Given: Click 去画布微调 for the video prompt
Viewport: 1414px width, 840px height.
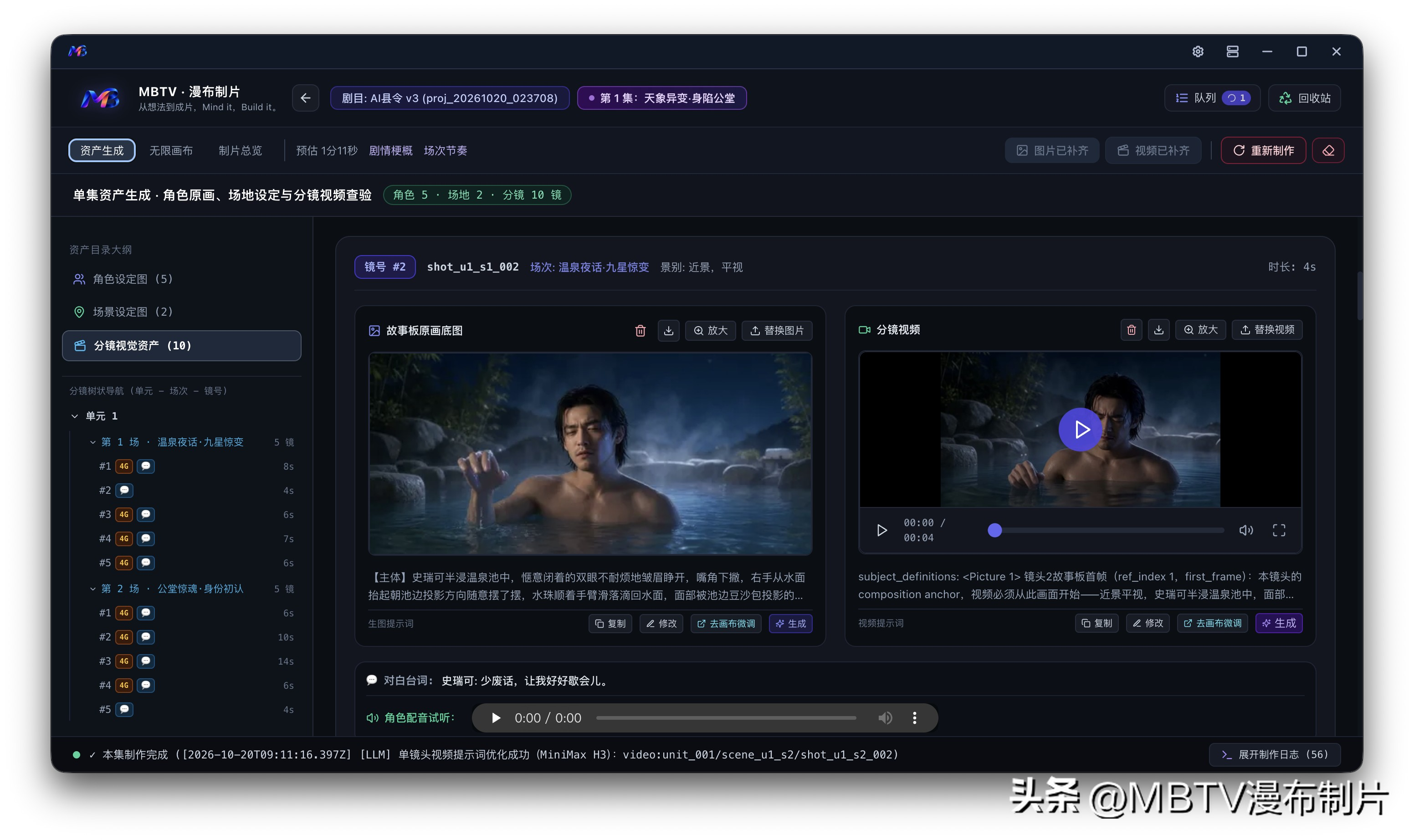Looking at the screenshot, I should pyautogui.click(x=1212, y=623).
